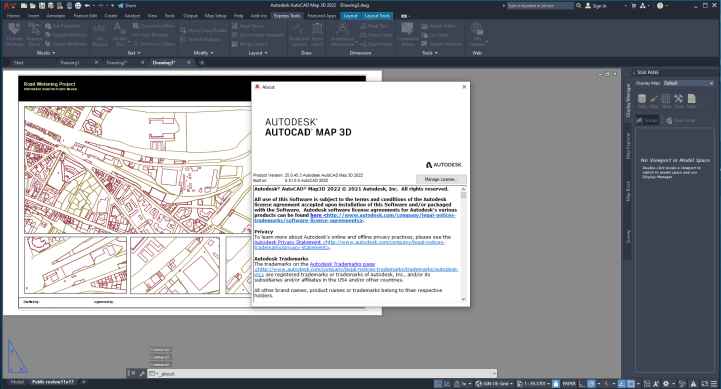Screen dimensions: 721x389
Task: Open the coordinate system dropdown in status bar
Action: 493,383
